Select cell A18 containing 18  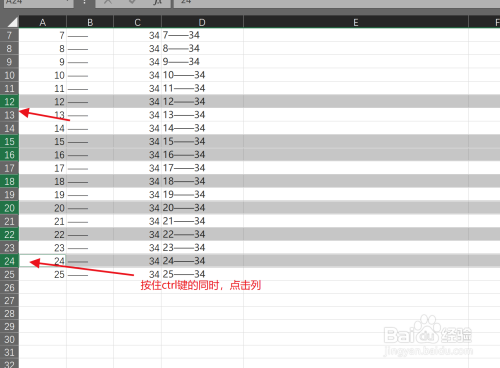(x=43, y=181)
